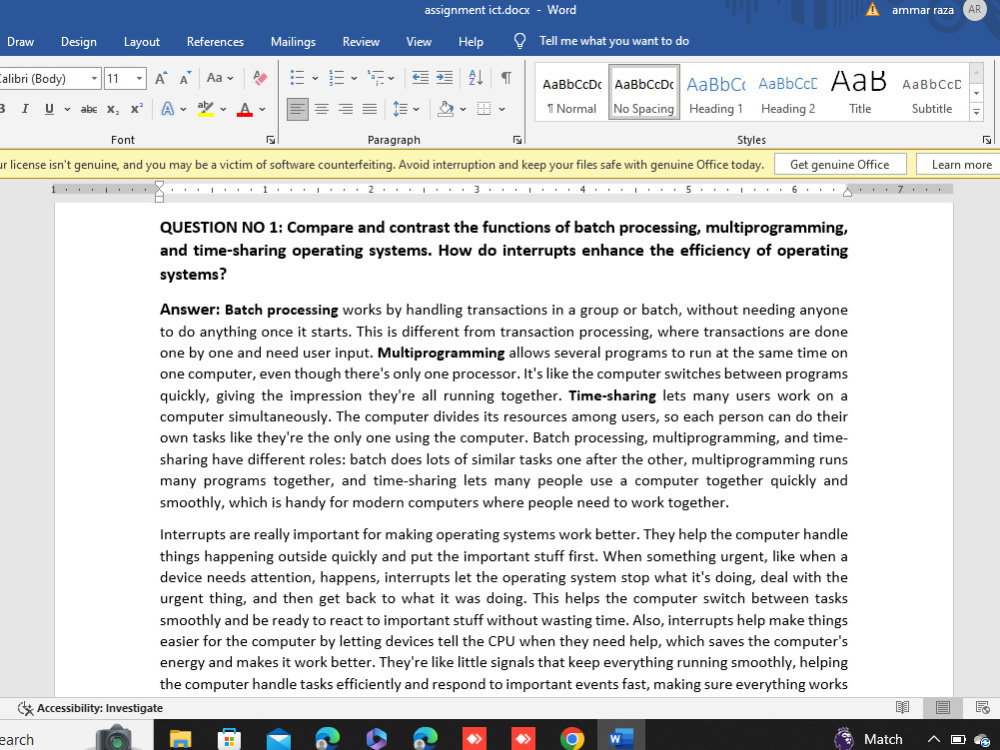The image size is (1000, 750).
Task: Toggle superscript formatting
Action: coord(136,109)
